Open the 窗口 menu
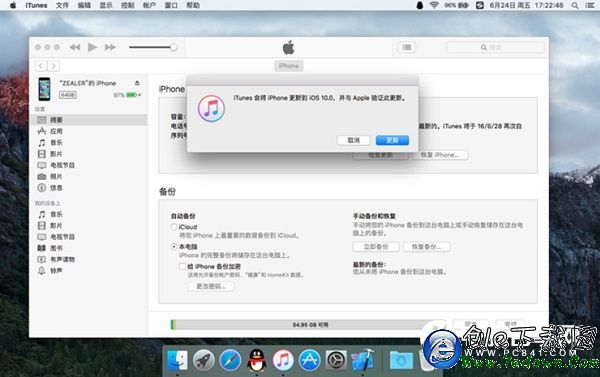 pos(171,5)
